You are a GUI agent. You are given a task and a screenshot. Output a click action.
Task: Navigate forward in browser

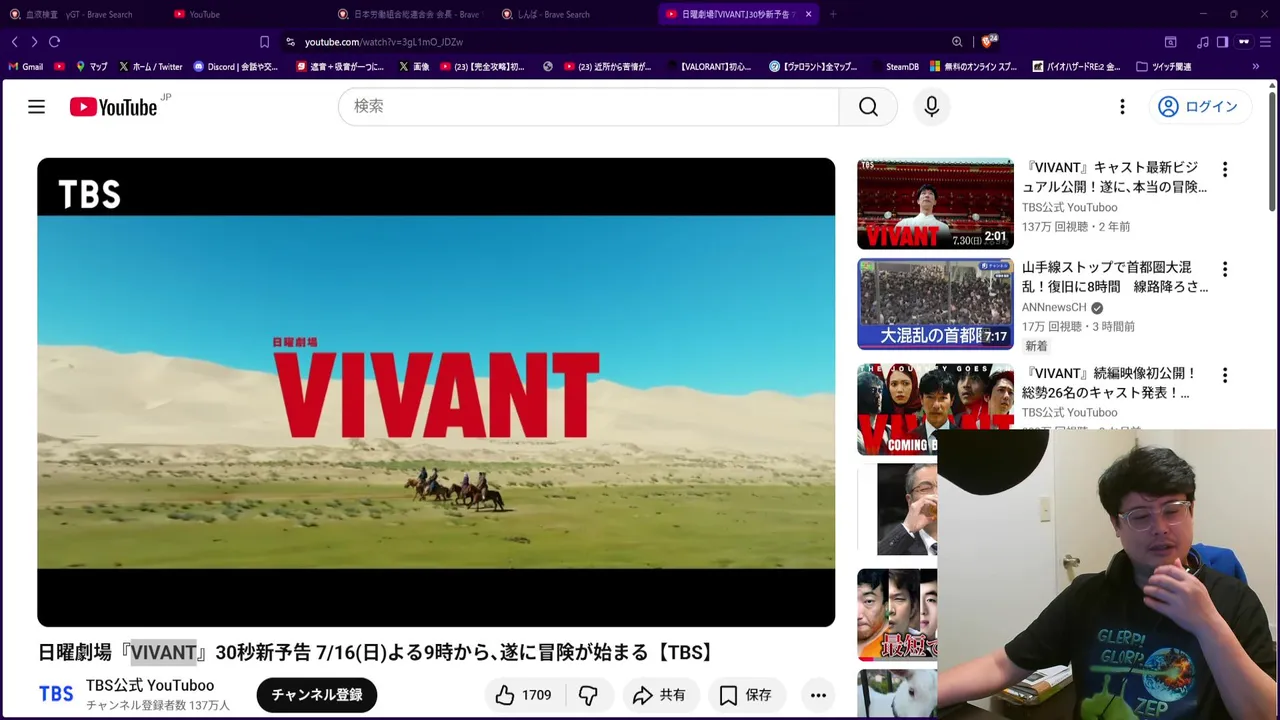pyautogui.click(x=34, y=42)
